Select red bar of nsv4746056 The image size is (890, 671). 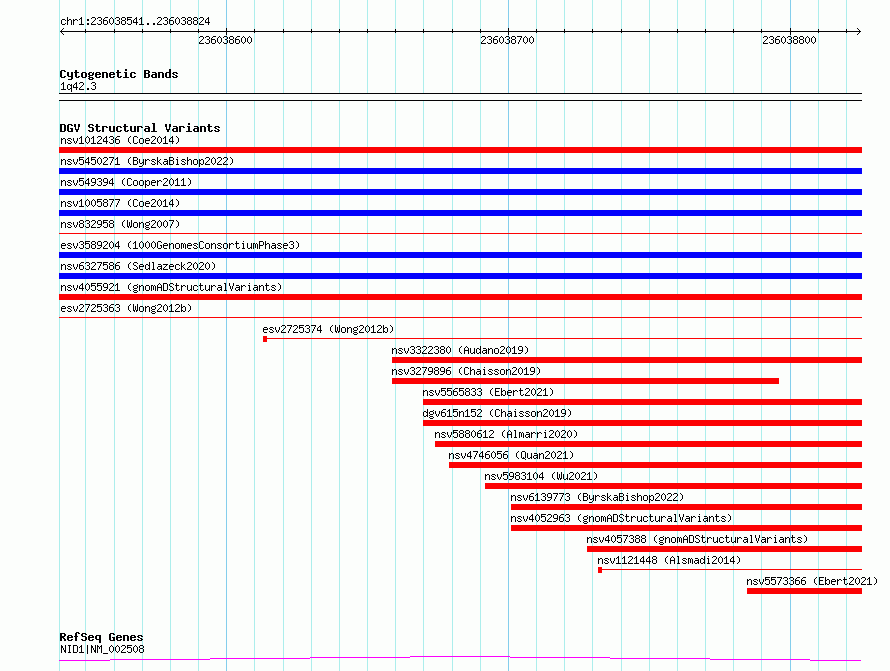pos(656,465)
